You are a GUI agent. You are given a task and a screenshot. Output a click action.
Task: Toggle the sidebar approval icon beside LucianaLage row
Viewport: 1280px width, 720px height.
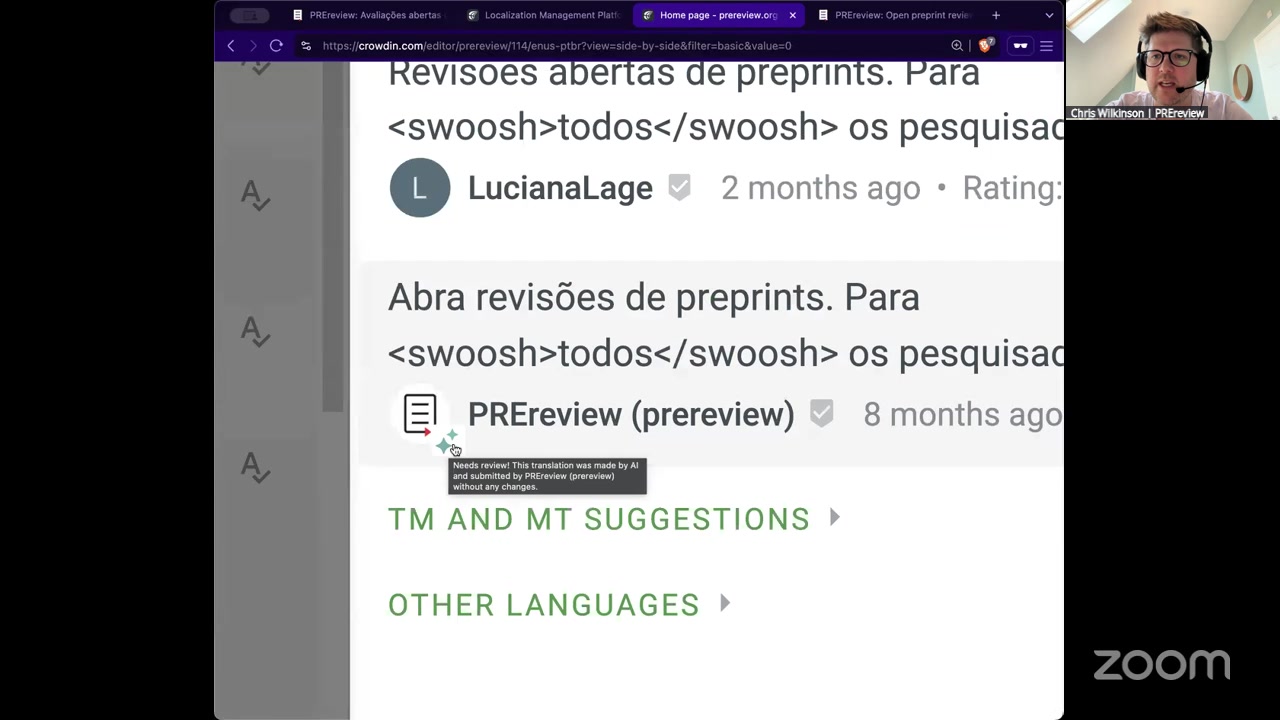(255, 195)
